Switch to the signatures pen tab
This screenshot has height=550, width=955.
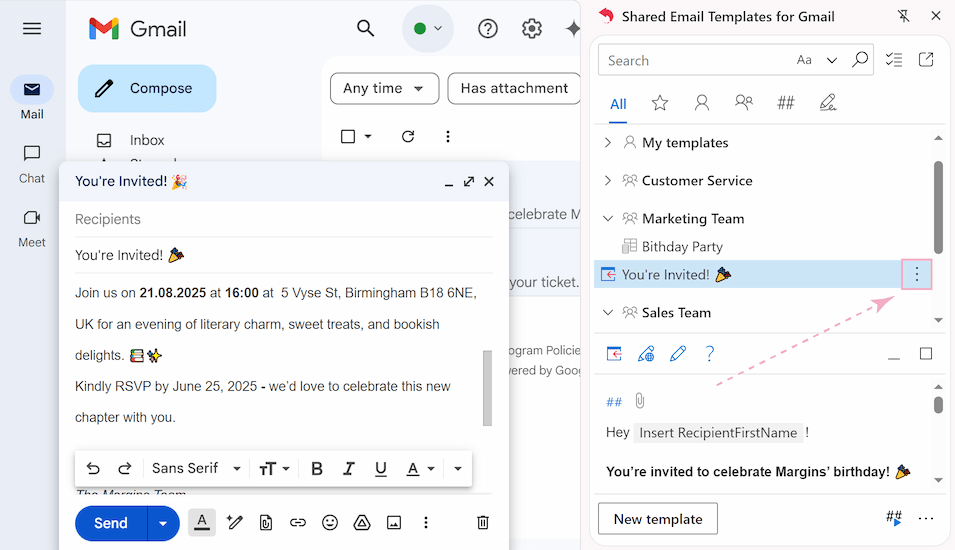[828, 102]
